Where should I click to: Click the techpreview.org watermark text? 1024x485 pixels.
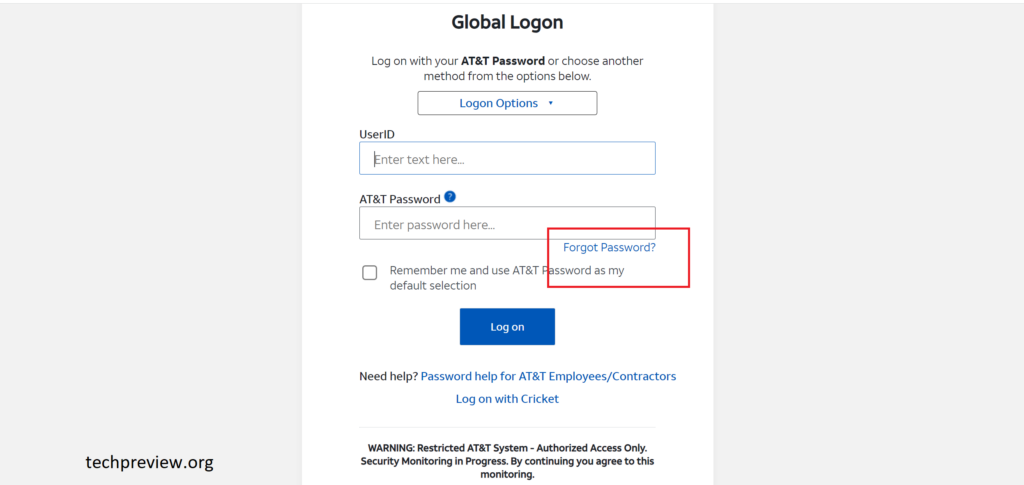pyautogui.click(x=149, y=462)
